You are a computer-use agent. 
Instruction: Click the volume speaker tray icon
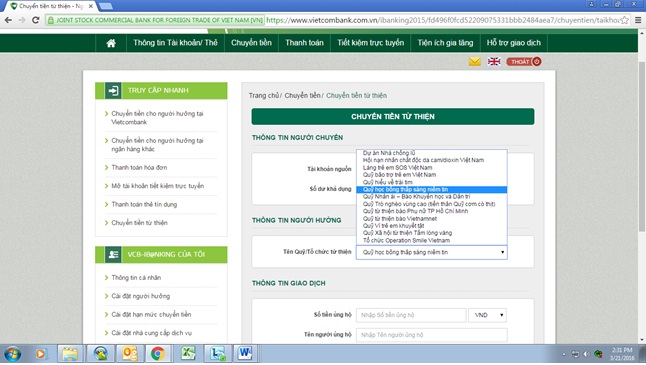click(586, 354)
